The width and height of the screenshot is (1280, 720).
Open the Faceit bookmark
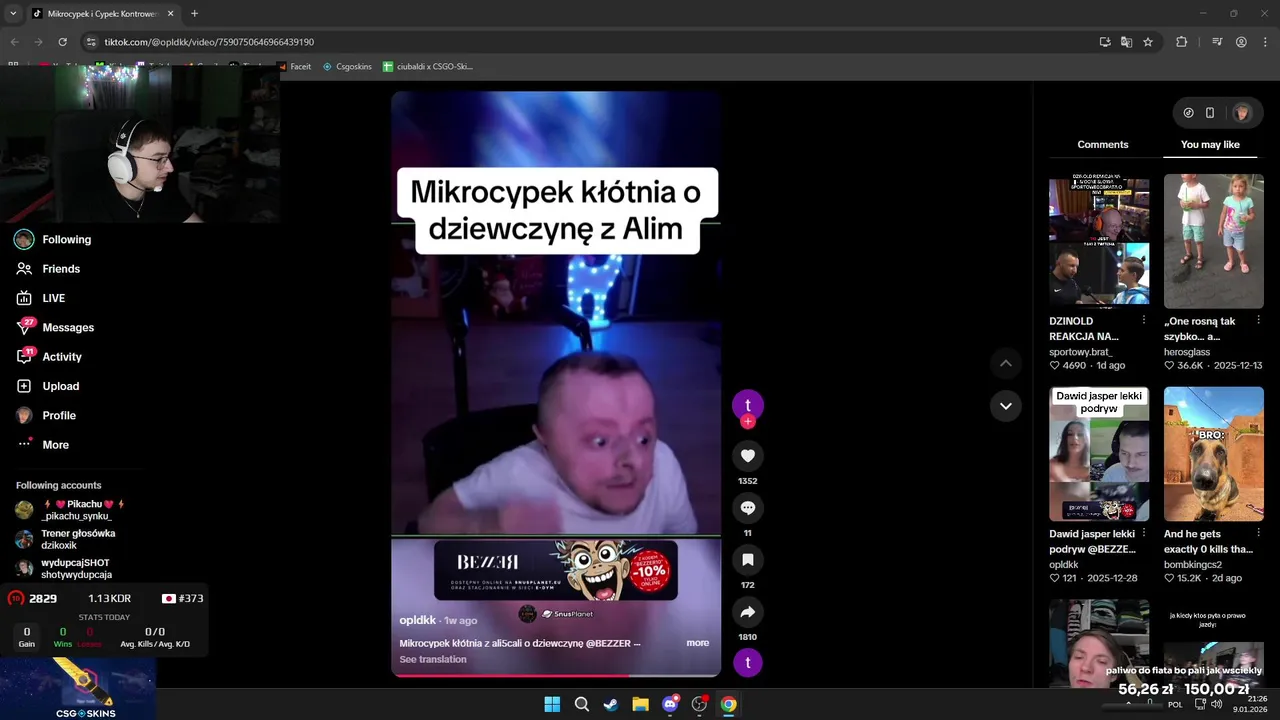coord(294,66)
